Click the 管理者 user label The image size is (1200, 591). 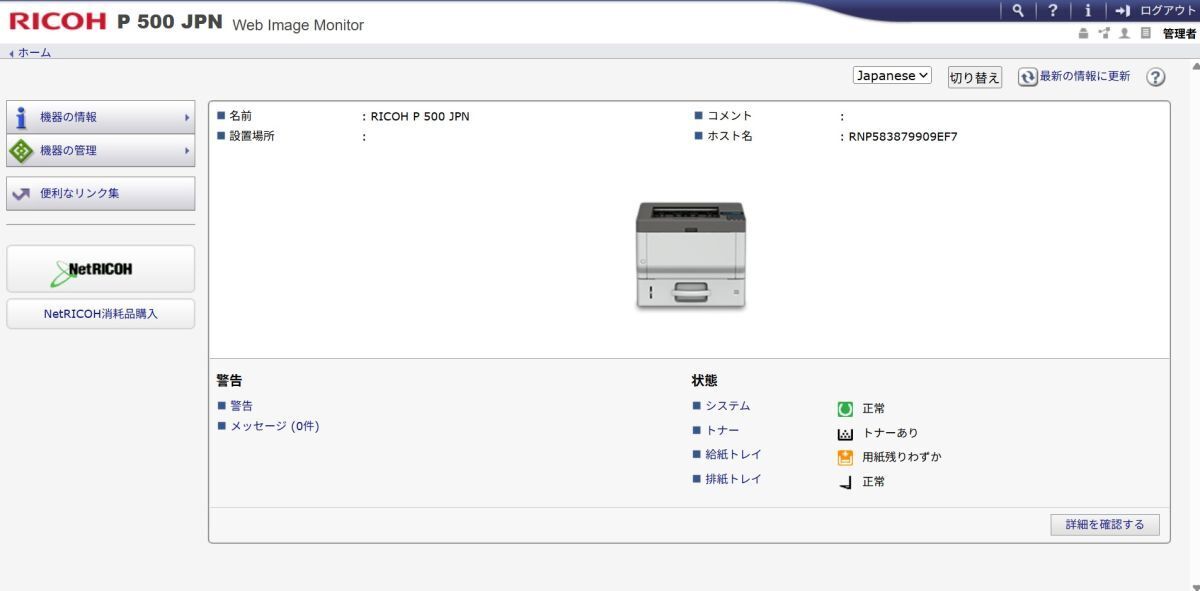[x=1179, y=34]
